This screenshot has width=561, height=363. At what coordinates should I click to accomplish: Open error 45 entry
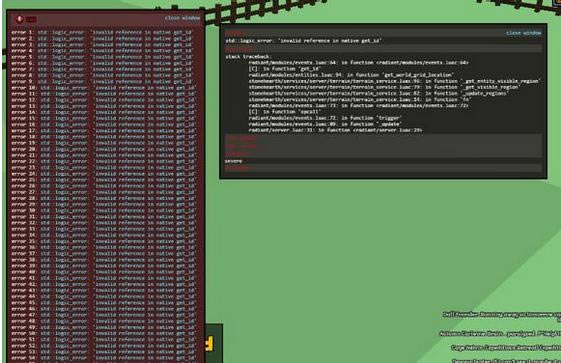click(103, 303)
